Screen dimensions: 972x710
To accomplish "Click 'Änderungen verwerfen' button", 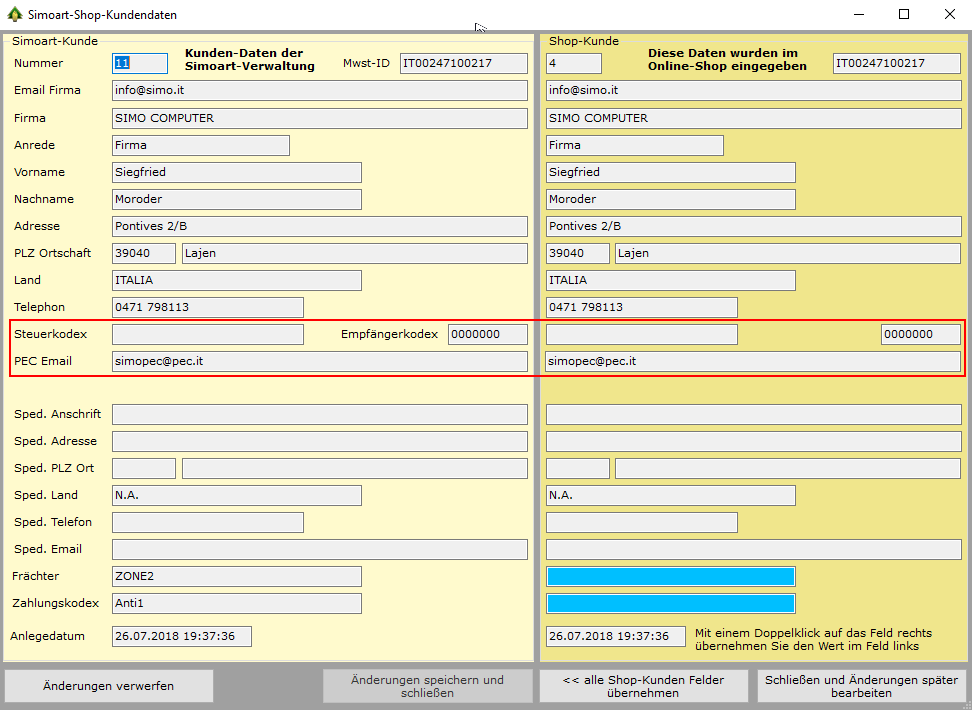I will pos(109,686).
